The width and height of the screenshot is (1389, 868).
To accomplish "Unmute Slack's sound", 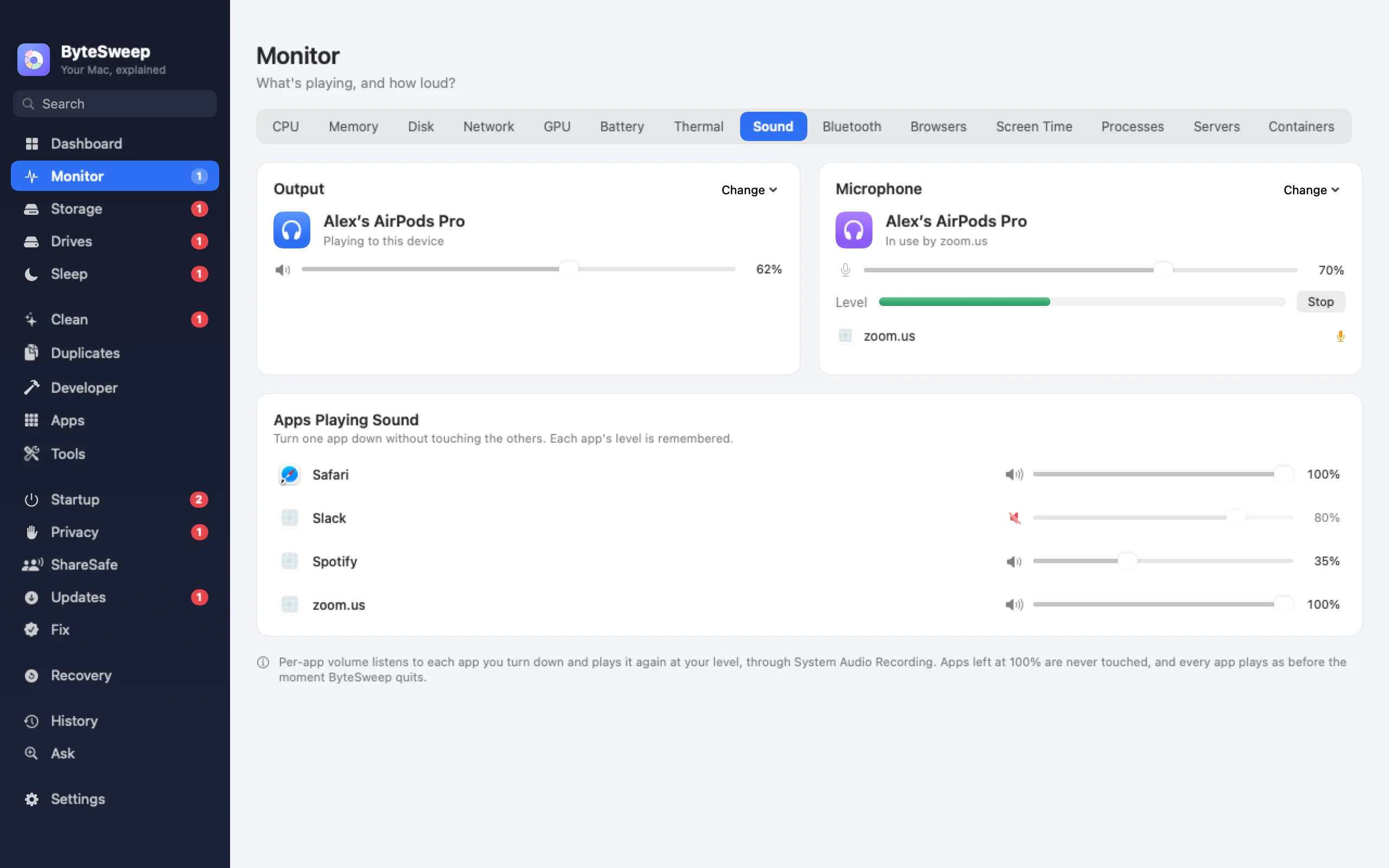I will tap(1014, 518).
